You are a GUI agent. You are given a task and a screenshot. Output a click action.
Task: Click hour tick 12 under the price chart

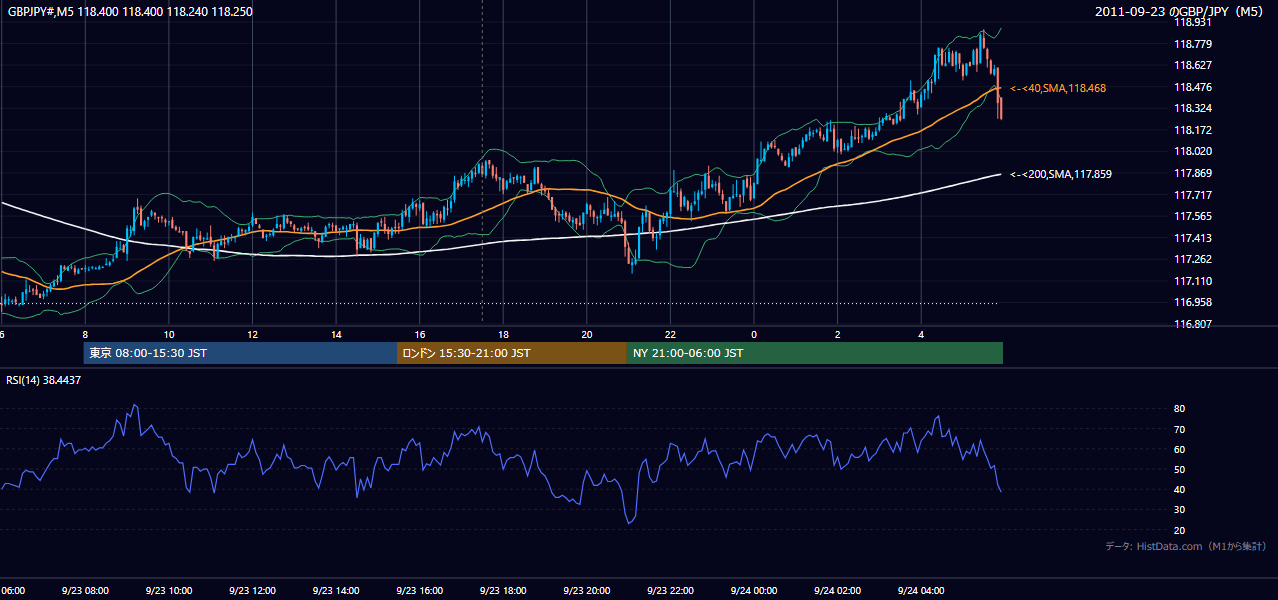(x=252, y=334)
